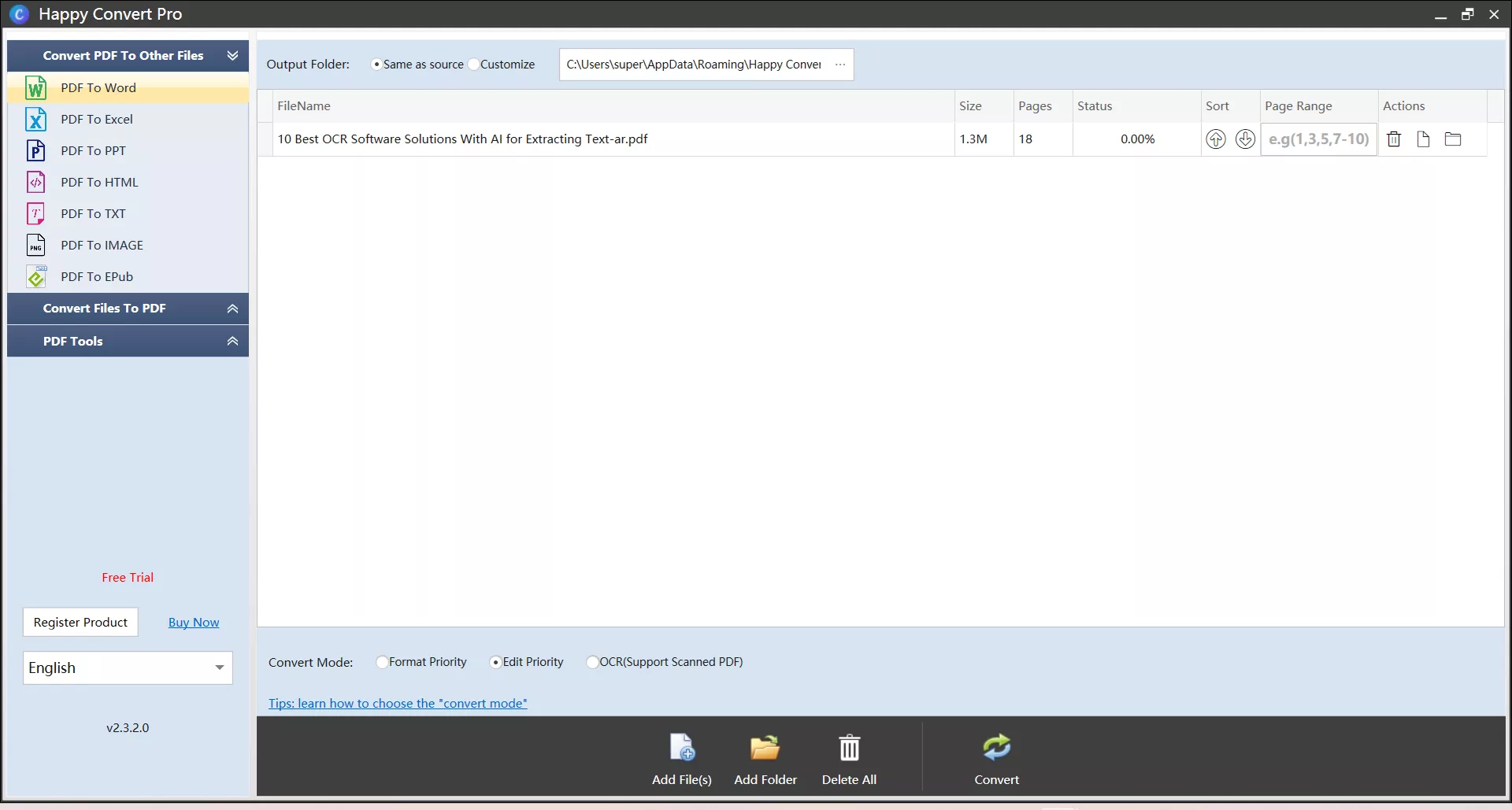Move the file down with sort arrow
This screenshot has width=1512, height=810.
pyautogui.click(x=1245, y=139)
